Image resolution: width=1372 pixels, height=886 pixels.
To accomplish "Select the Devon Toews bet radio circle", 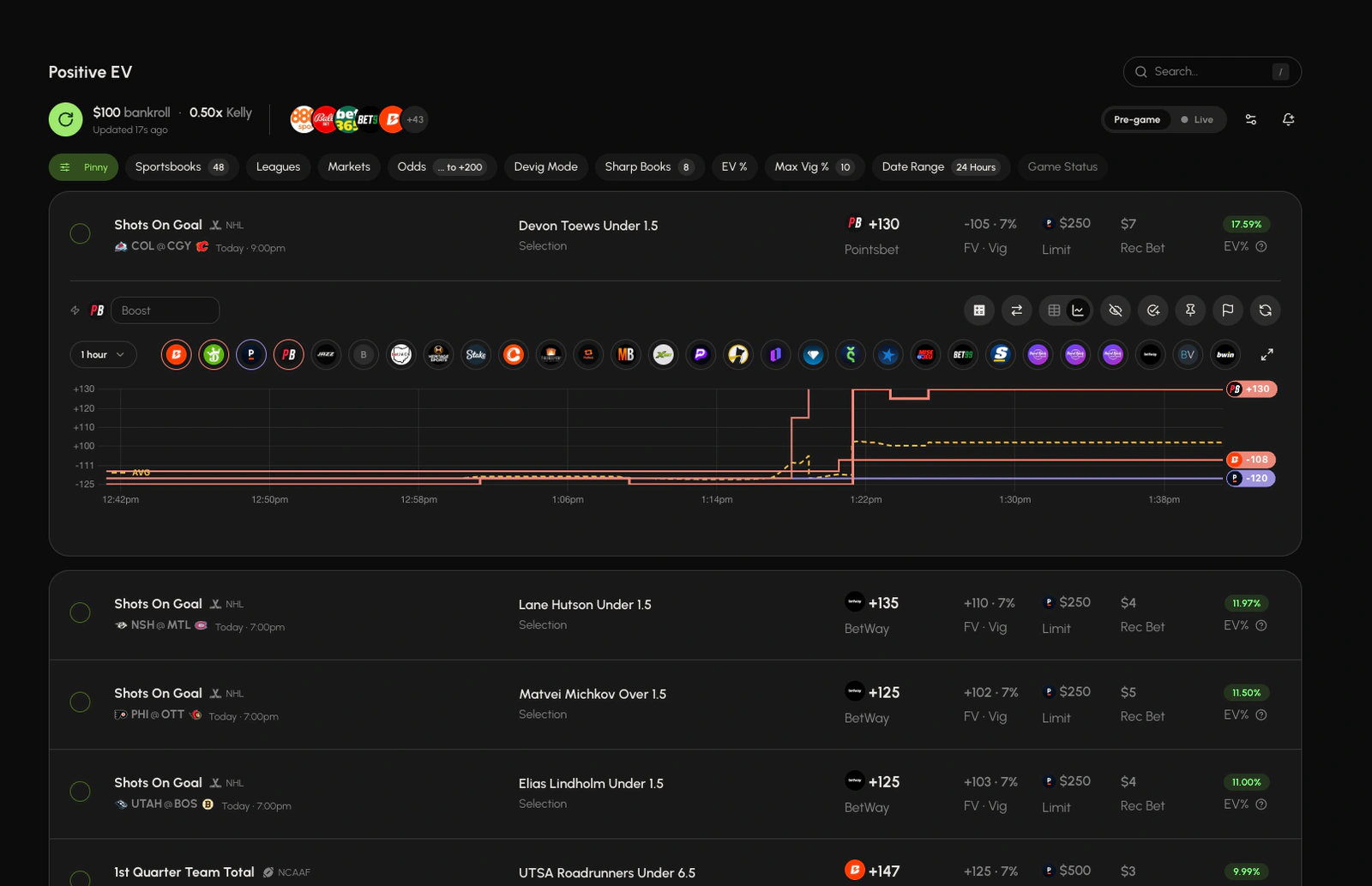I will (x=80, y=233).
